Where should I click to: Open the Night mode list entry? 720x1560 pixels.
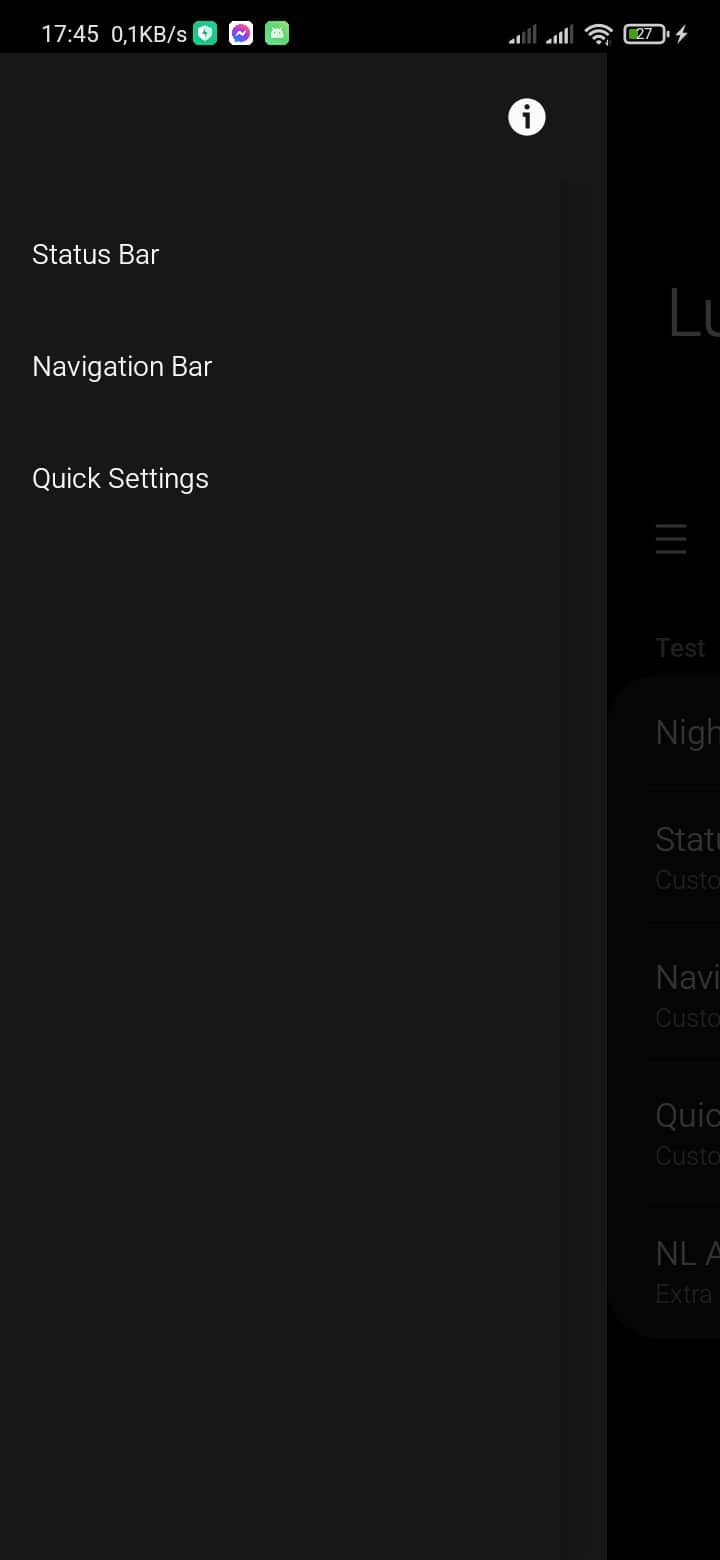686,732
